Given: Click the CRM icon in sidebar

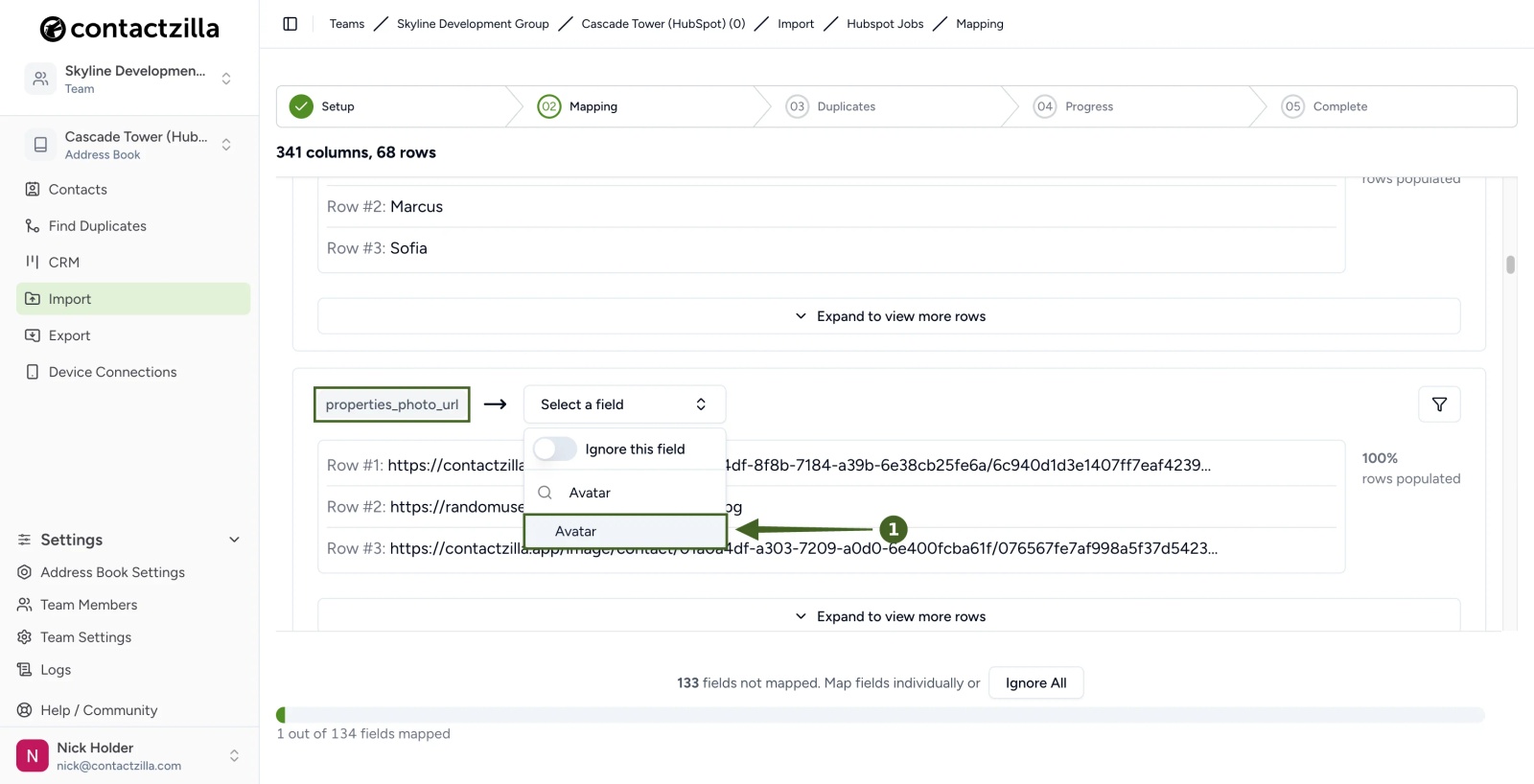Looking at the screenshot, I should coord(33,262).
